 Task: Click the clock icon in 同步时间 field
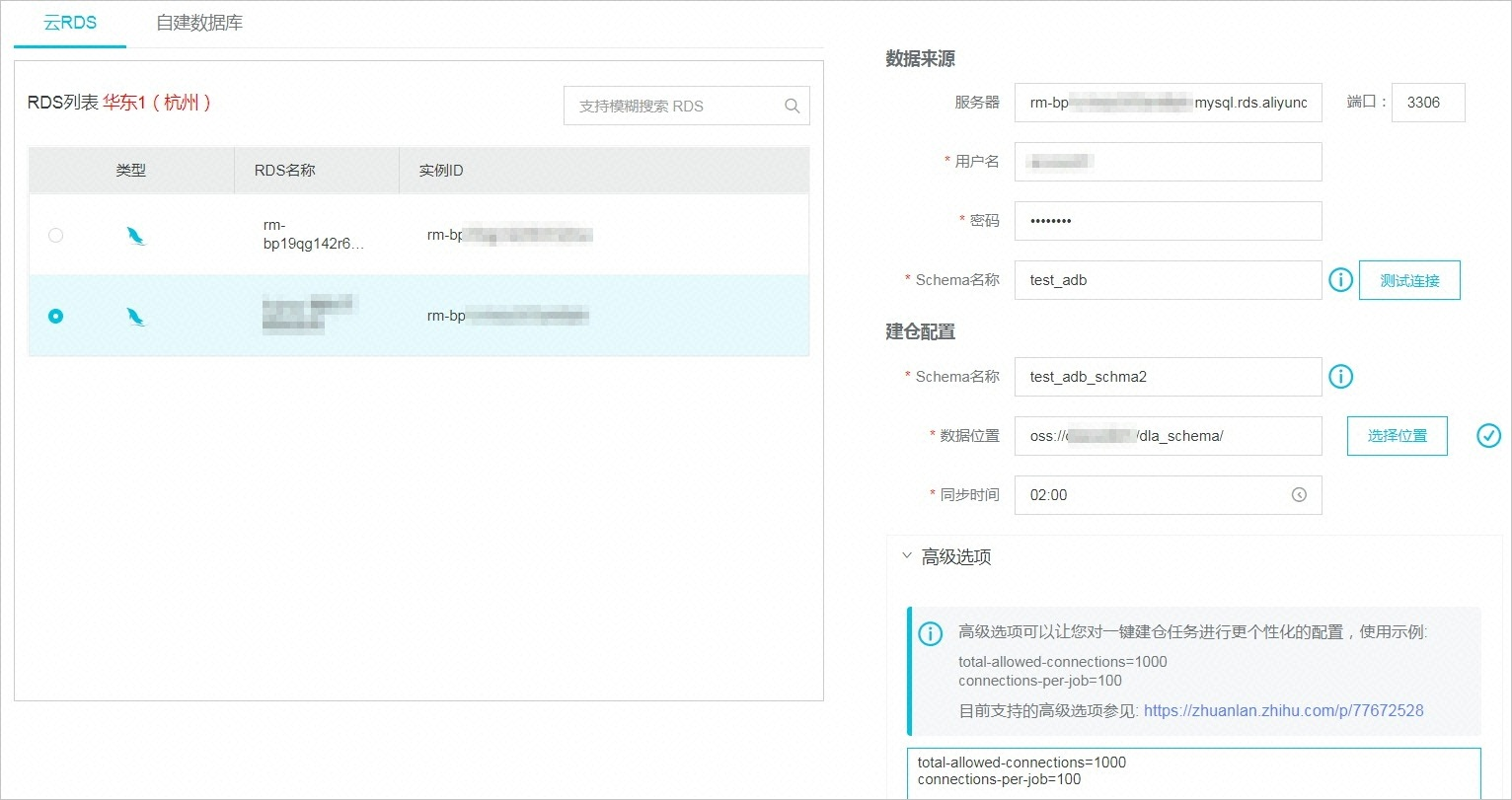(x=1299, y=495)
